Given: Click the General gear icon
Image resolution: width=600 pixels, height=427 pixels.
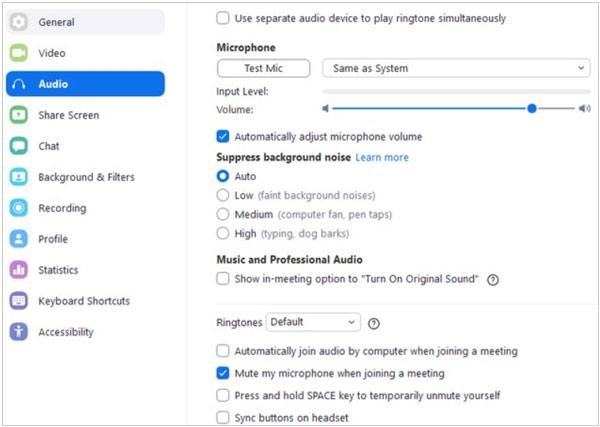Looking at the screenshot, I should click(x=18, y=22).
